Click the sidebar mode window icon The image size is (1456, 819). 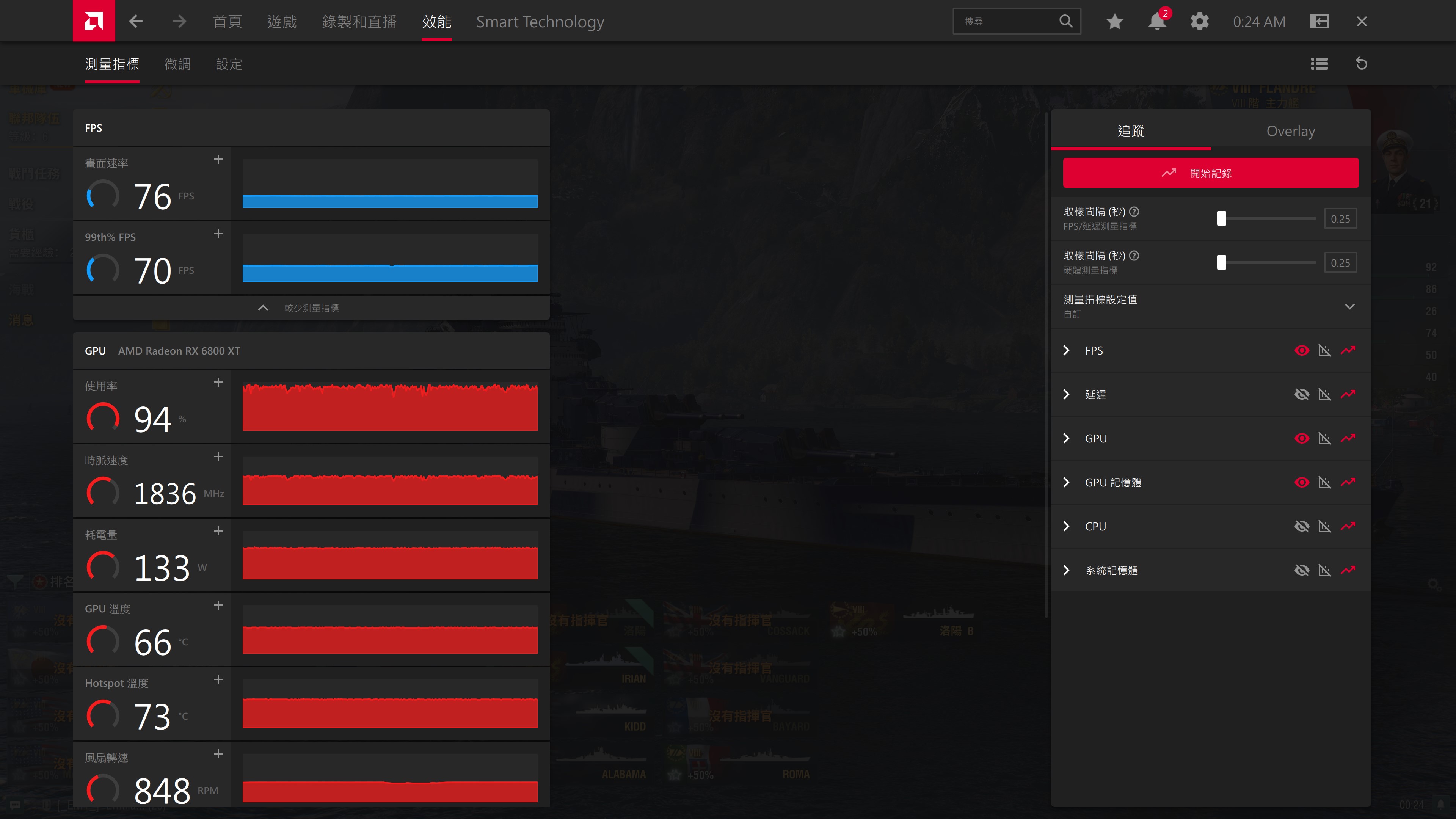1319,22
